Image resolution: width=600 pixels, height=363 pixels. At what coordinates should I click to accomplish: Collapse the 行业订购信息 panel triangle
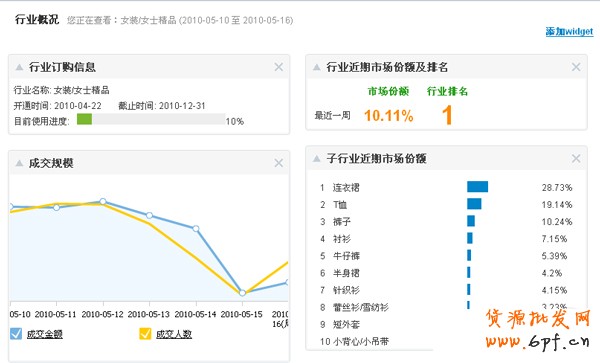click(x=19, y=67)
